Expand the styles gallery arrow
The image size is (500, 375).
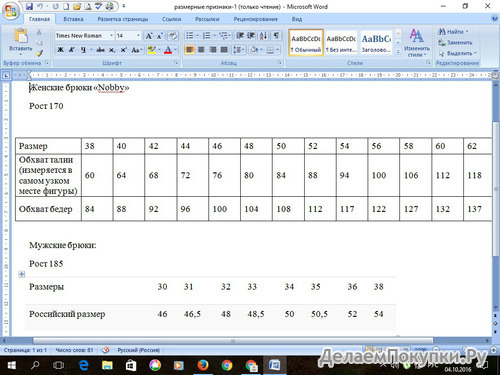click(x=398, y=52)
